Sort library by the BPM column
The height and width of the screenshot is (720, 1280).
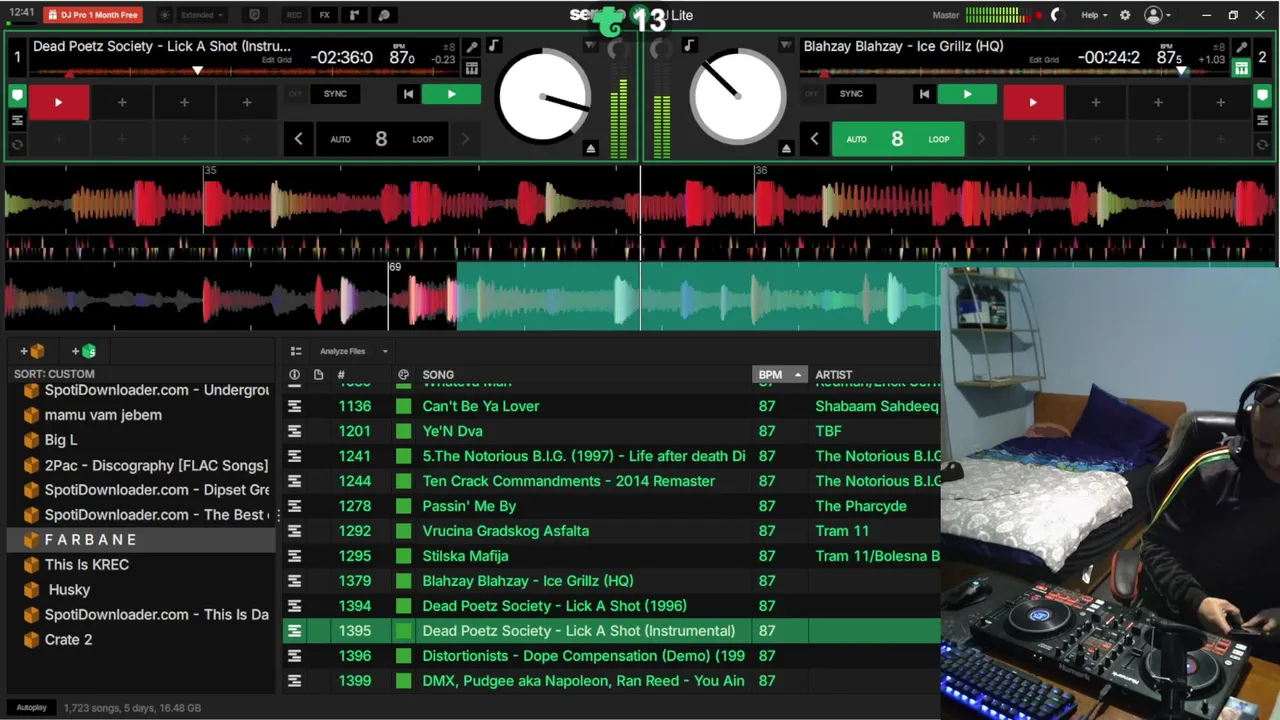[779, 375]
